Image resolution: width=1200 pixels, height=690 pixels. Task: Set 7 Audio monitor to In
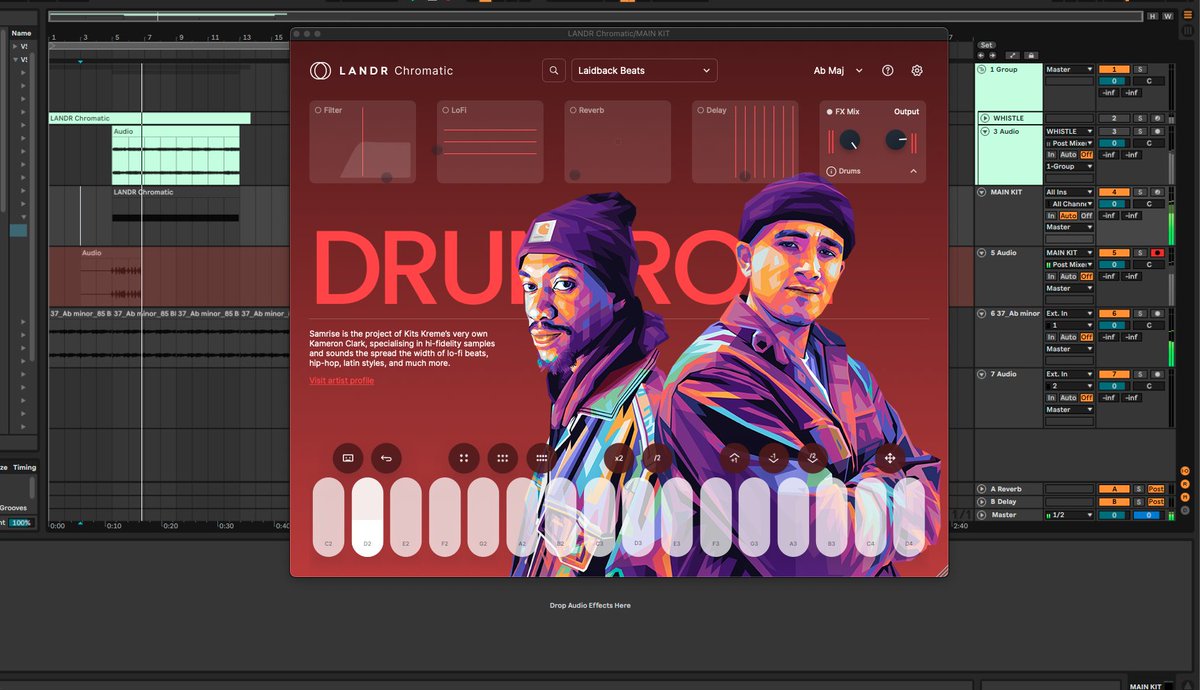tap(1051, 398)
